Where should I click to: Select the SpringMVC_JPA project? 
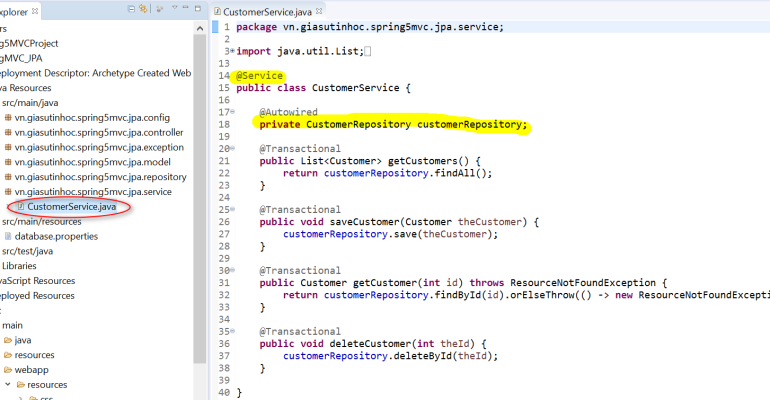pyautogui.click(x=21, y=58)
